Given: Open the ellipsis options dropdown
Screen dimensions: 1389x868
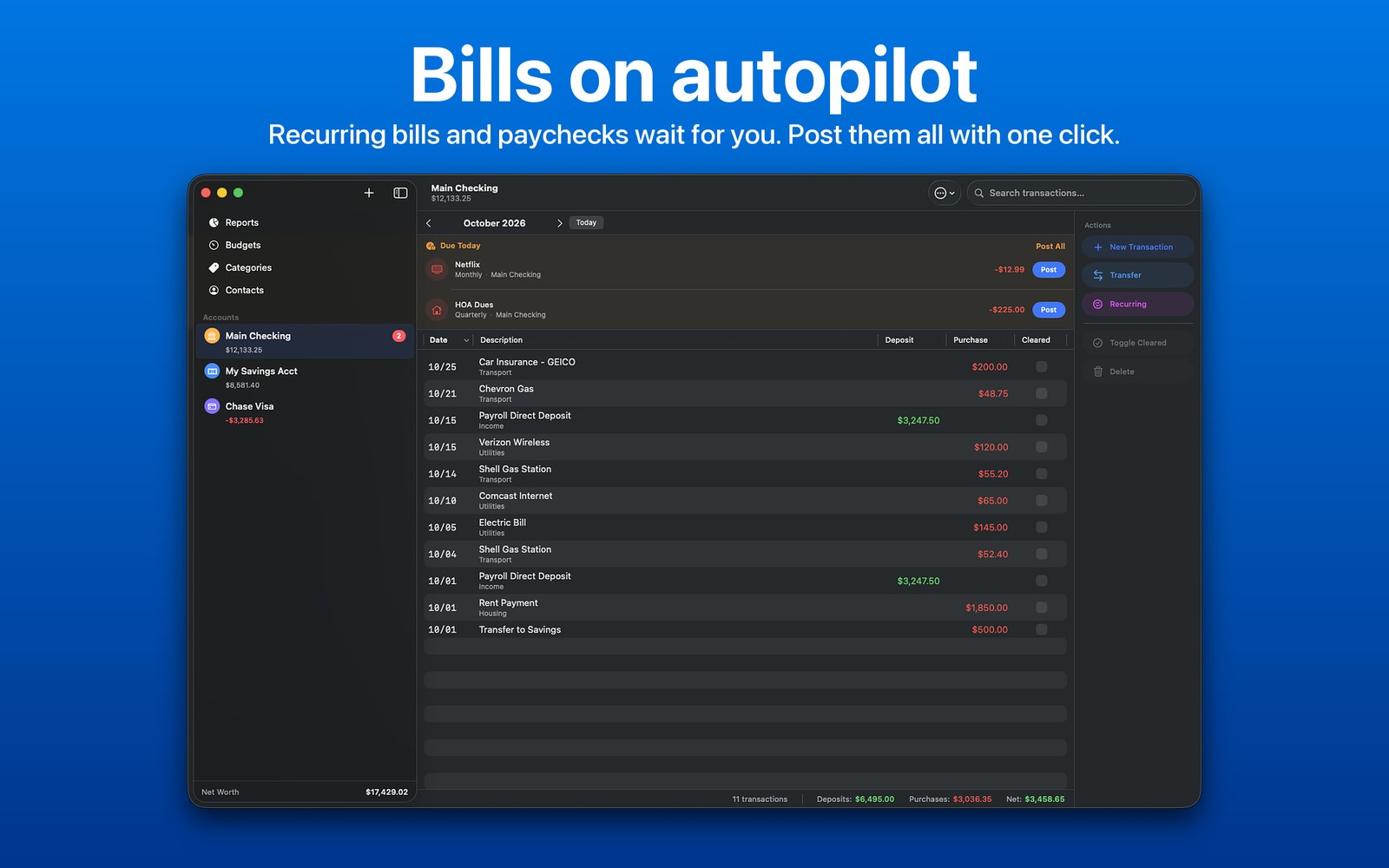Looking at the screenshot, I should (x=945, y=193).
